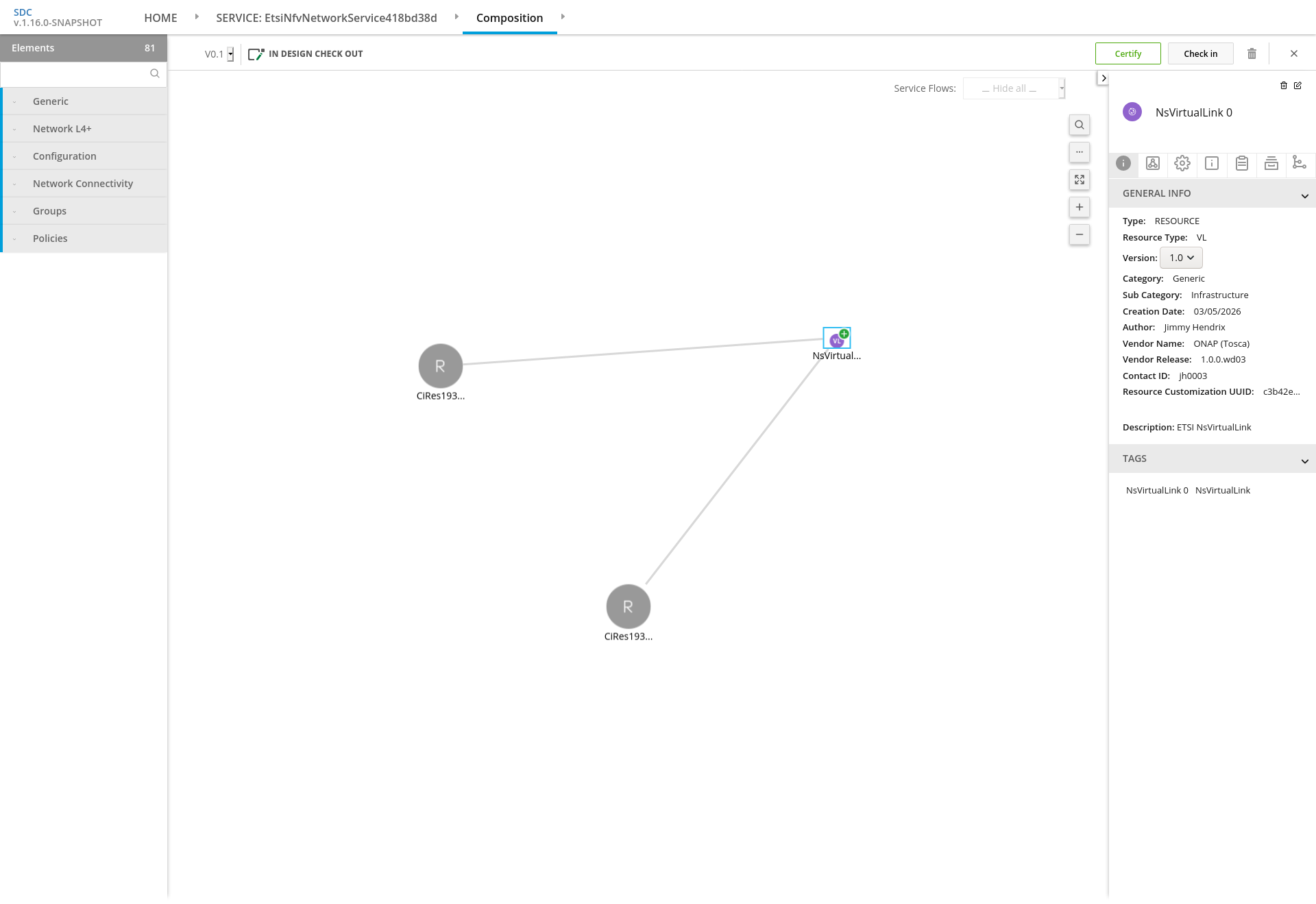Edit NsVirtualLink 0 name with pencil icon
This screenshot has width=1316, height=904.
(x=1297, y=86)
